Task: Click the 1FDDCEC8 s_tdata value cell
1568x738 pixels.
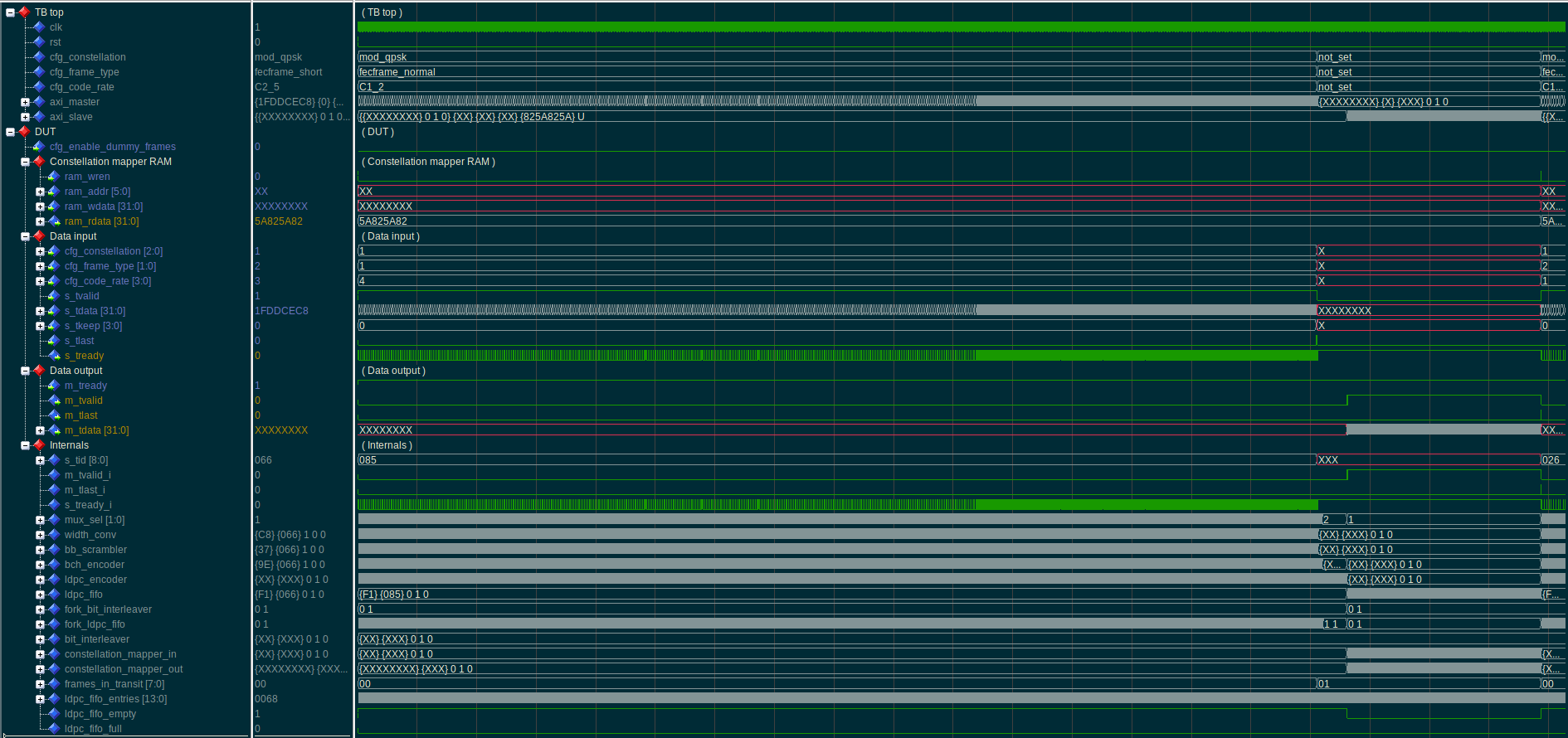Action: click(x=281, y=311)
